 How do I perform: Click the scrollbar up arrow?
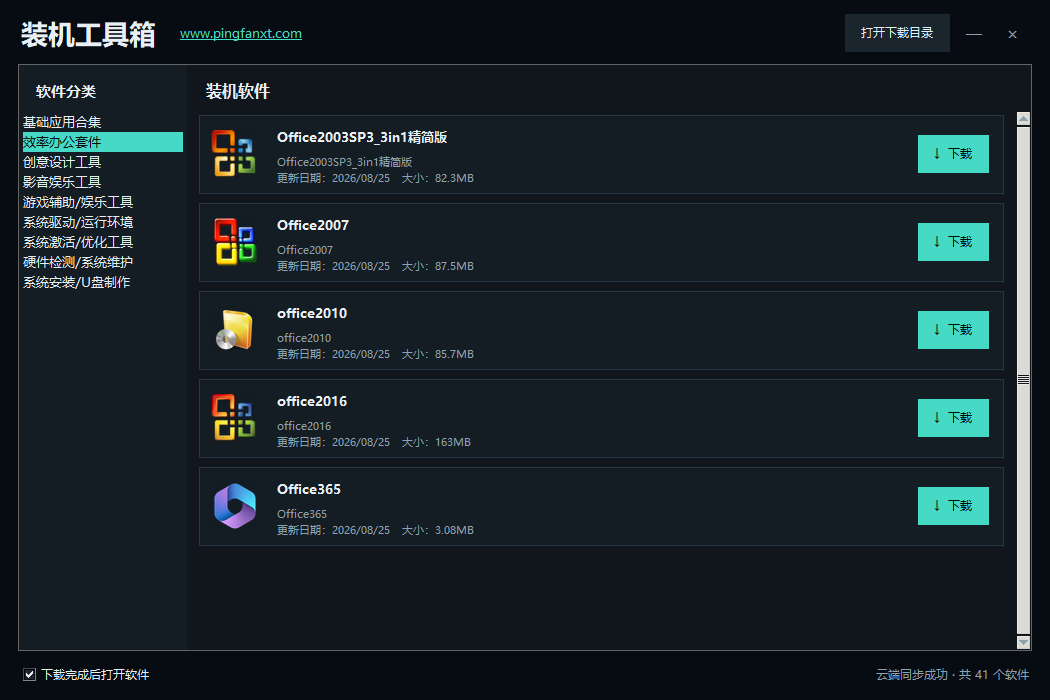pos(1023,119)
